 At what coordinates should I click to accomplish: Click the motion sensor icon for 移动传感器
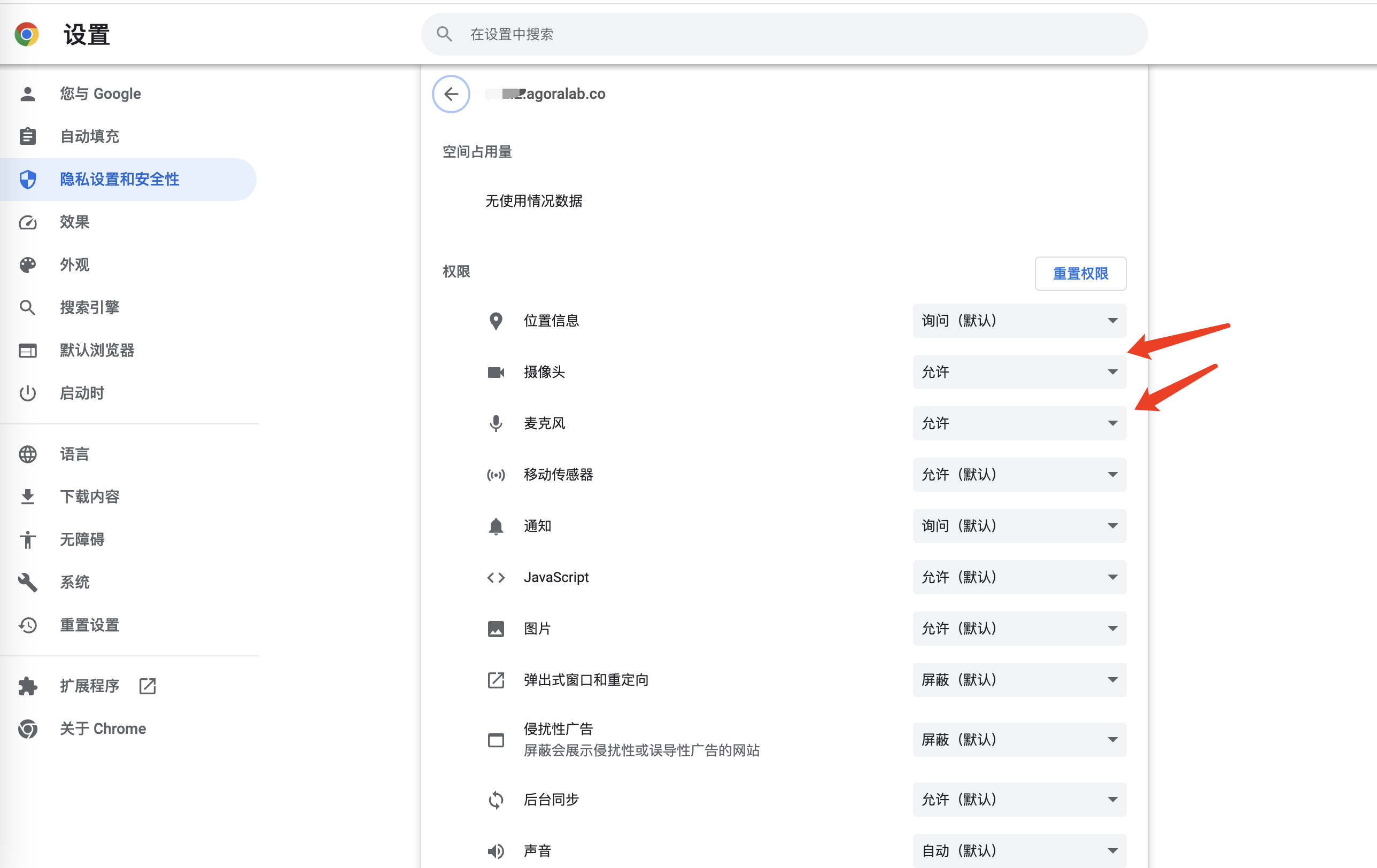click(x=496, y=475)
